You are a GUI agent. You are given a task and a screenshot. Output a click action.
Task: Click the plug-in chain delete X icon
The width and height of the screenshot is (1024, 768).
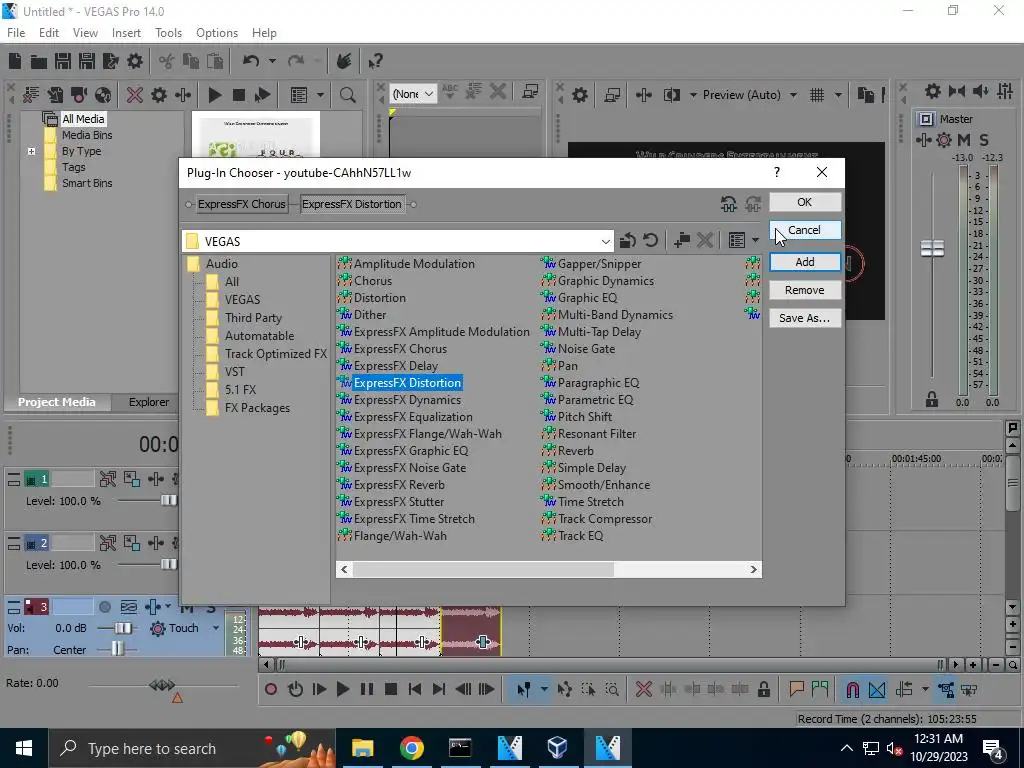click(704, 240)
